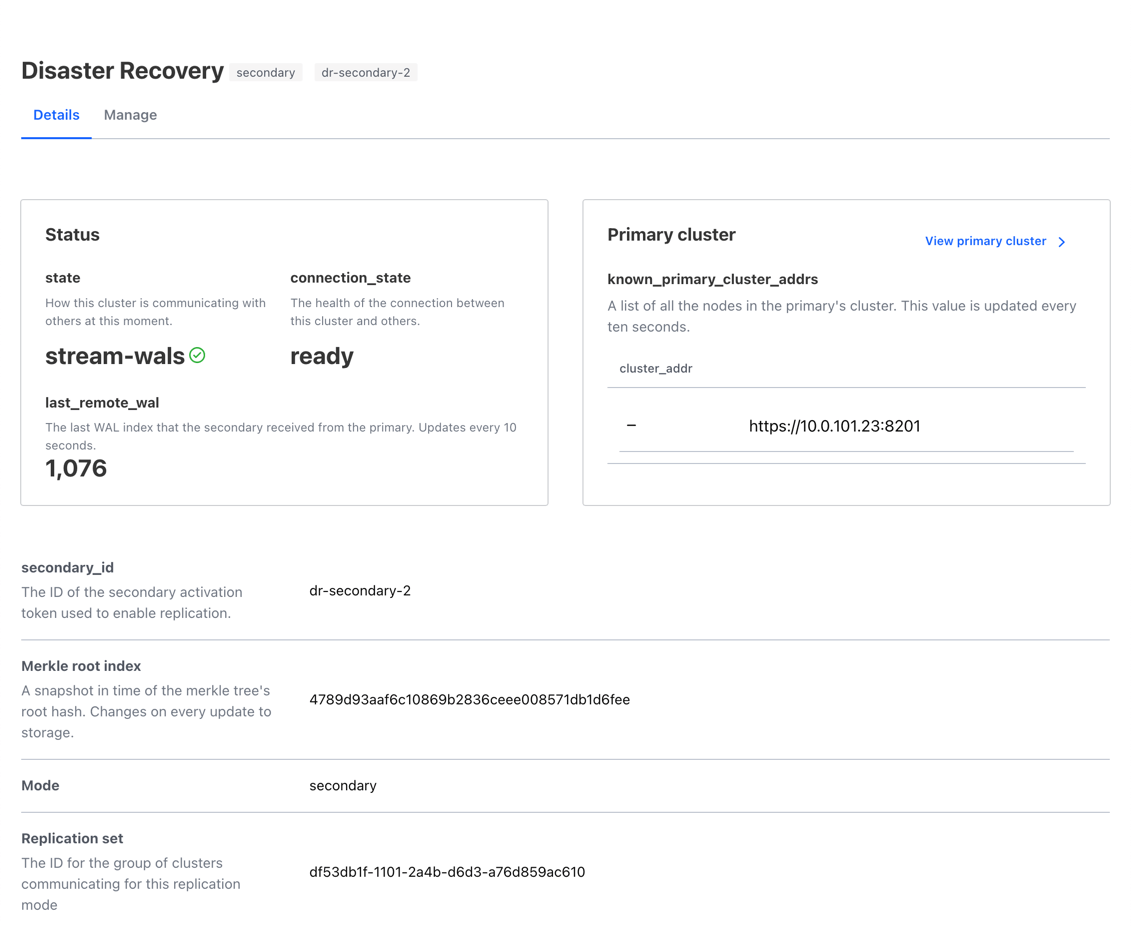Switch to the Manage tab

point(130,115)
